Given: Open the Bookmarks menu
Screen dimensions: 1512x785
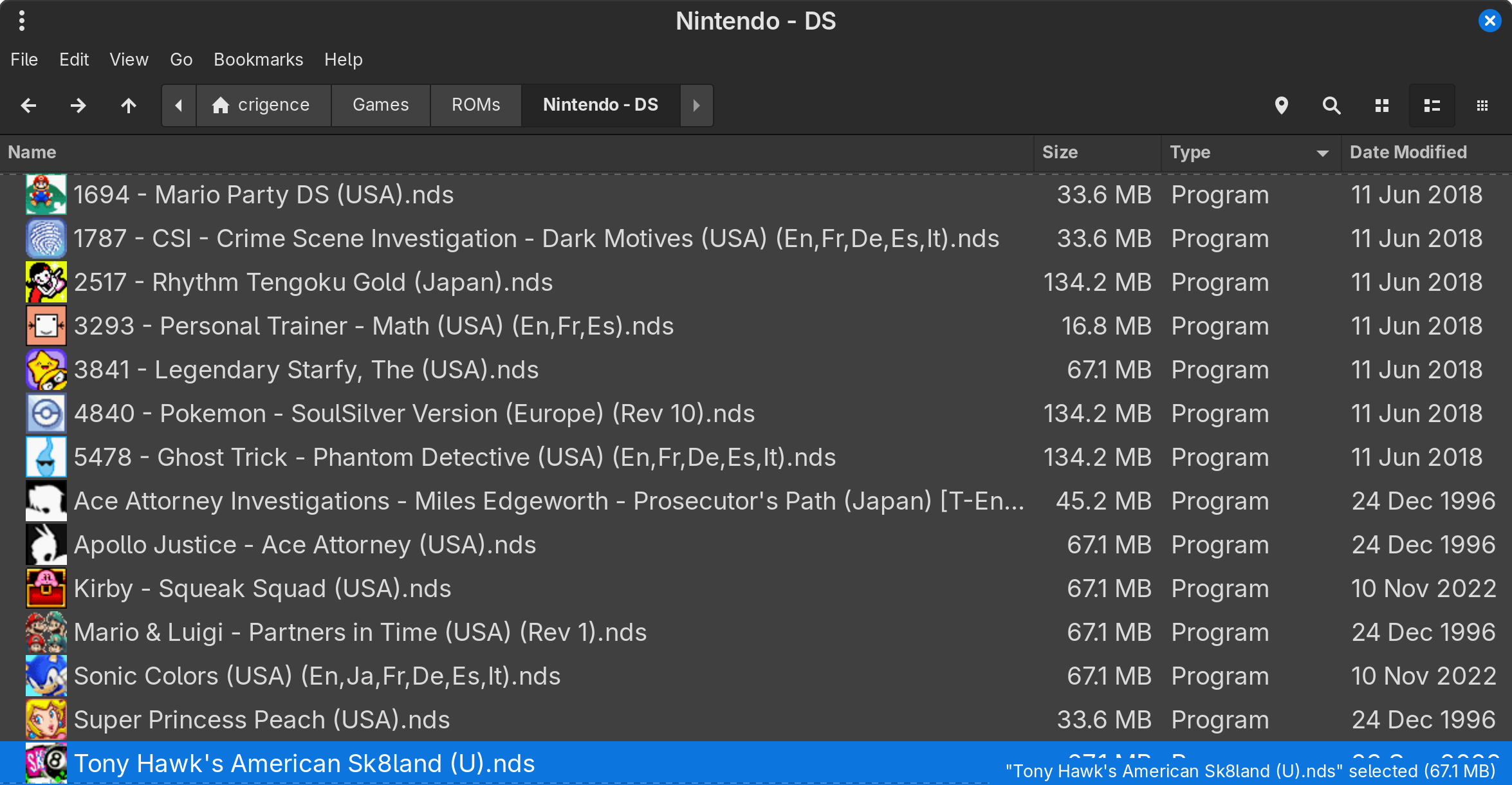Looking at the screenshot, I should click(258, 60).
